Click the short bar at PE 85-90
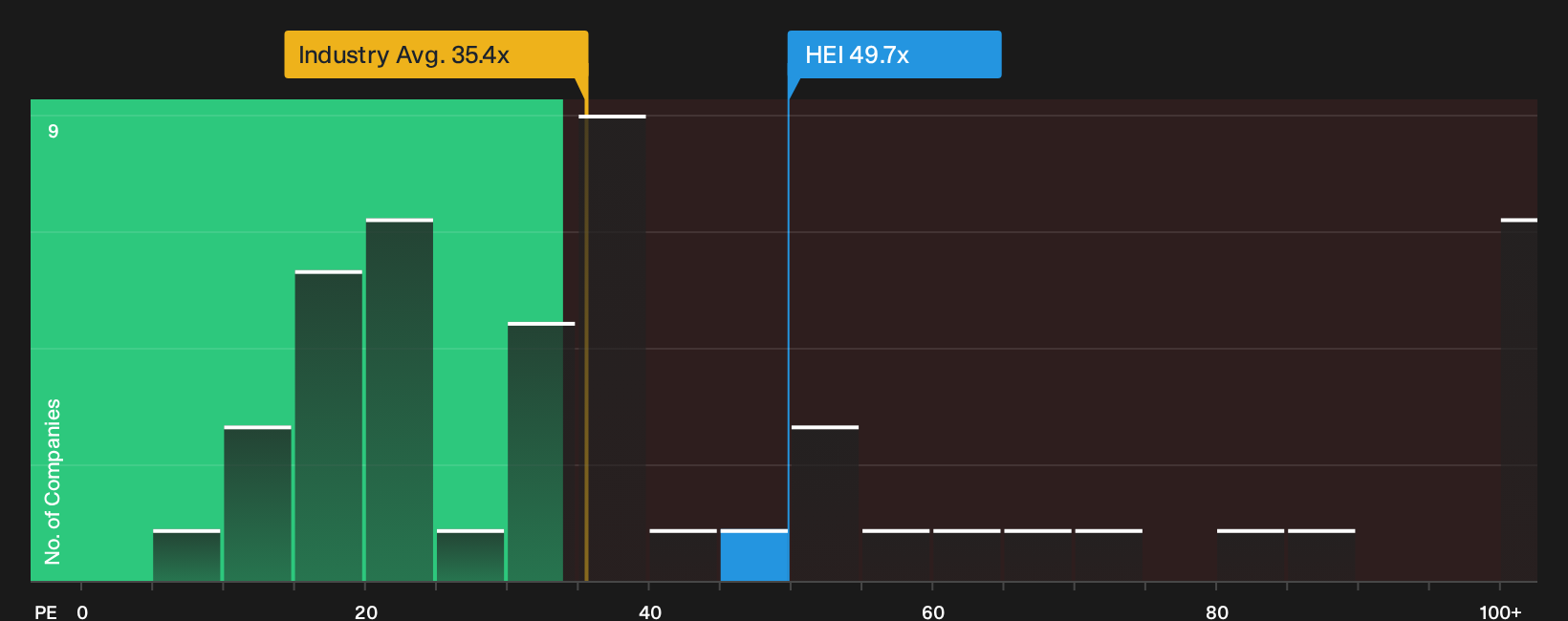 coord(1321,555)
